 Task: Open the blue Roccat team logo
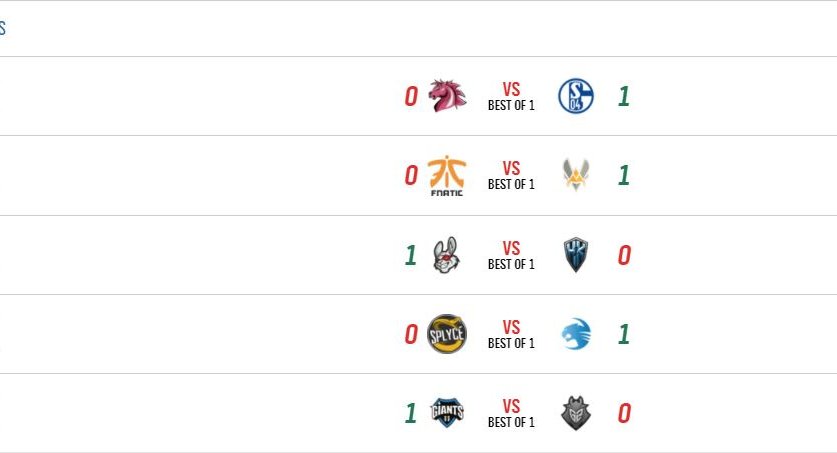click(x=575, y=334)
